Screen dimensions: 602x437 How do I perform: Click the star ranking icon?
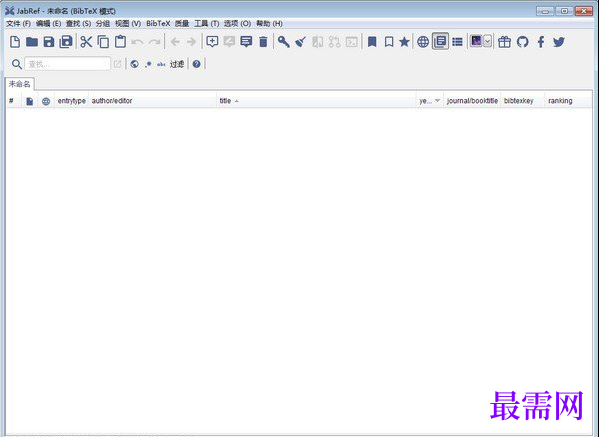point(404,42)
